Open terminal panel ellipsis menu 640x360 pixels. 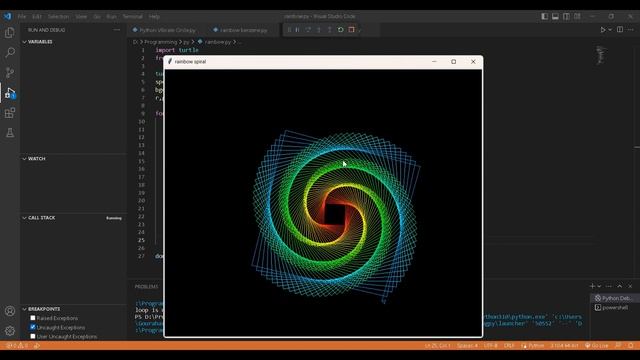[609, 286]
